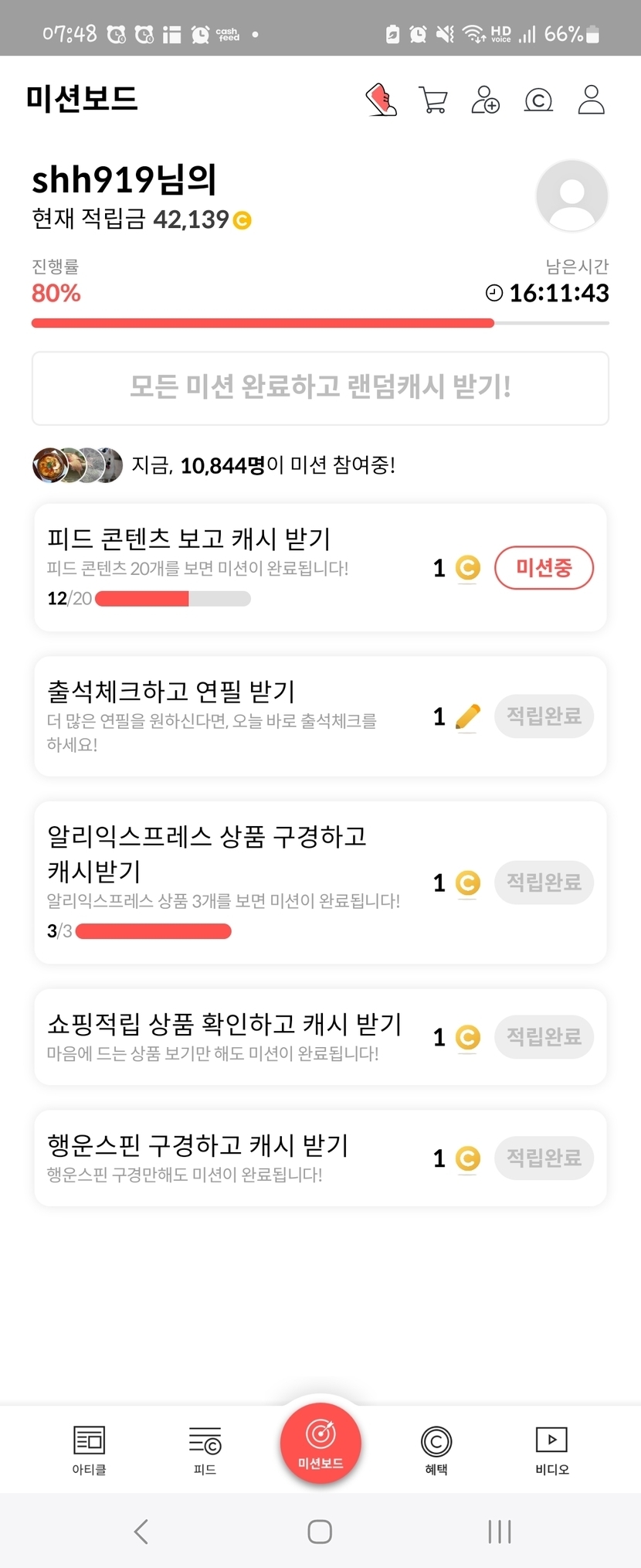Tap the gray profile avatar picture

pos(571,196)
